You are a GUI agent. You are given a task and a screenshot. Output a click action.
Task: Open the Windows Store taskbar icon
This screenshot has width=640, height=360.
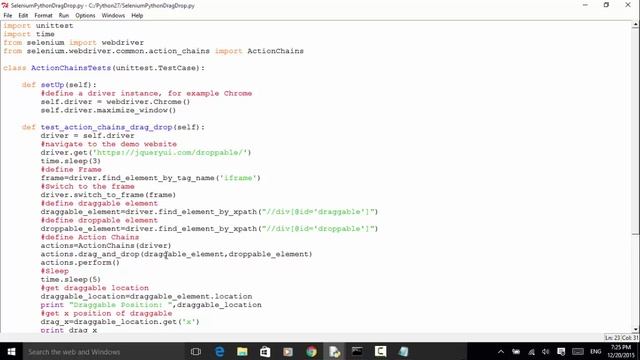(265, 351)
